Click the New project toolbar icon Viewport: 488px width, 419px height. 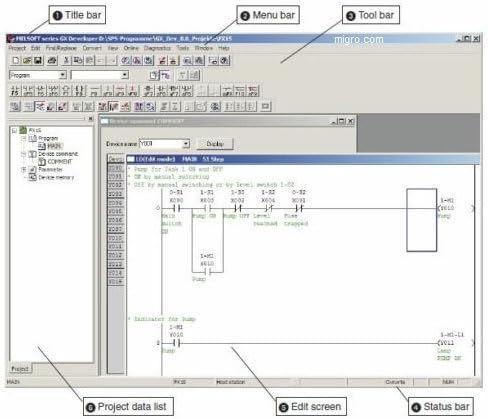pyautogui.click(x=16, y=60)
